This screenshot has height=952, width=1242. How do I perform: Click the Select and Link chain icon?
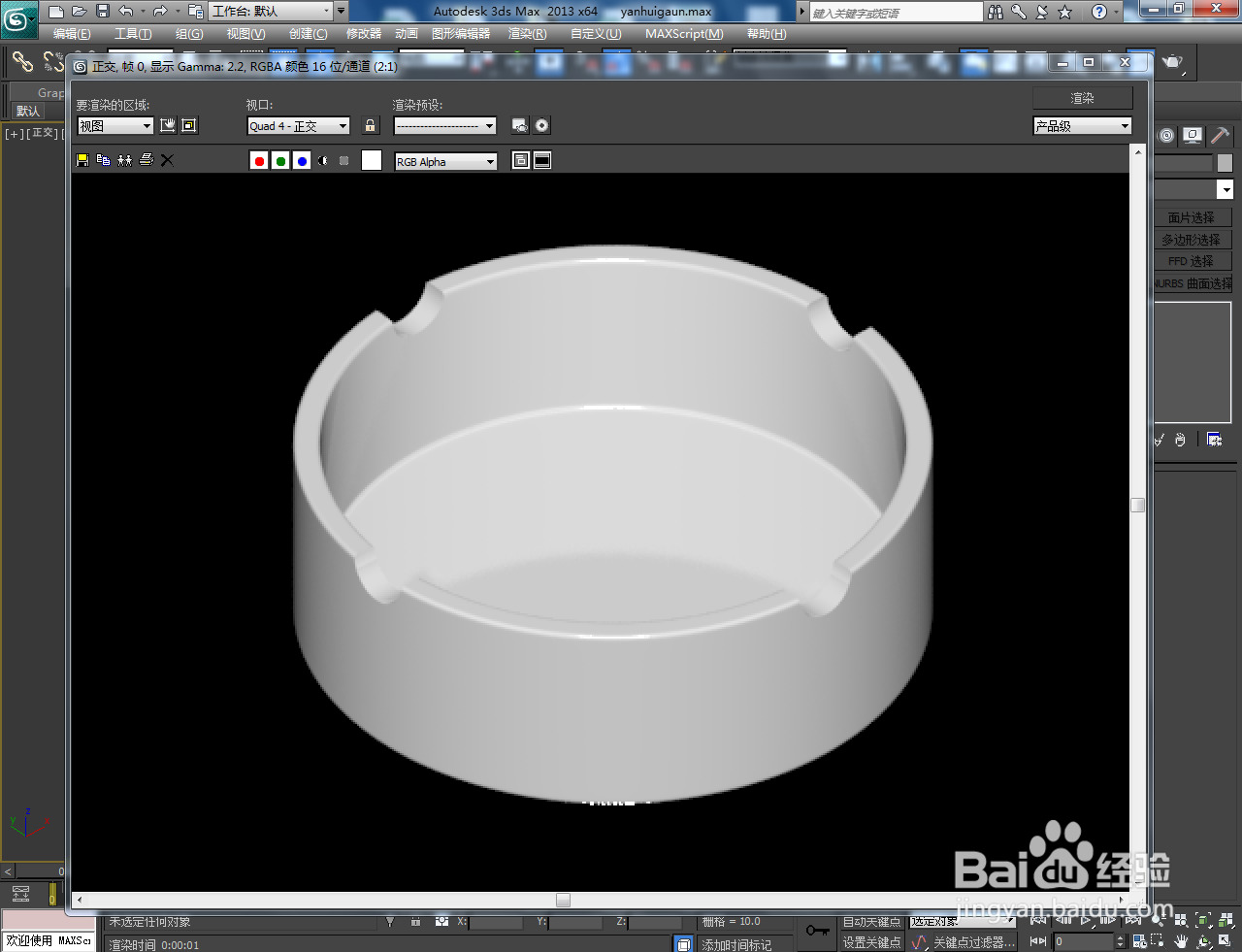[22, 62]
